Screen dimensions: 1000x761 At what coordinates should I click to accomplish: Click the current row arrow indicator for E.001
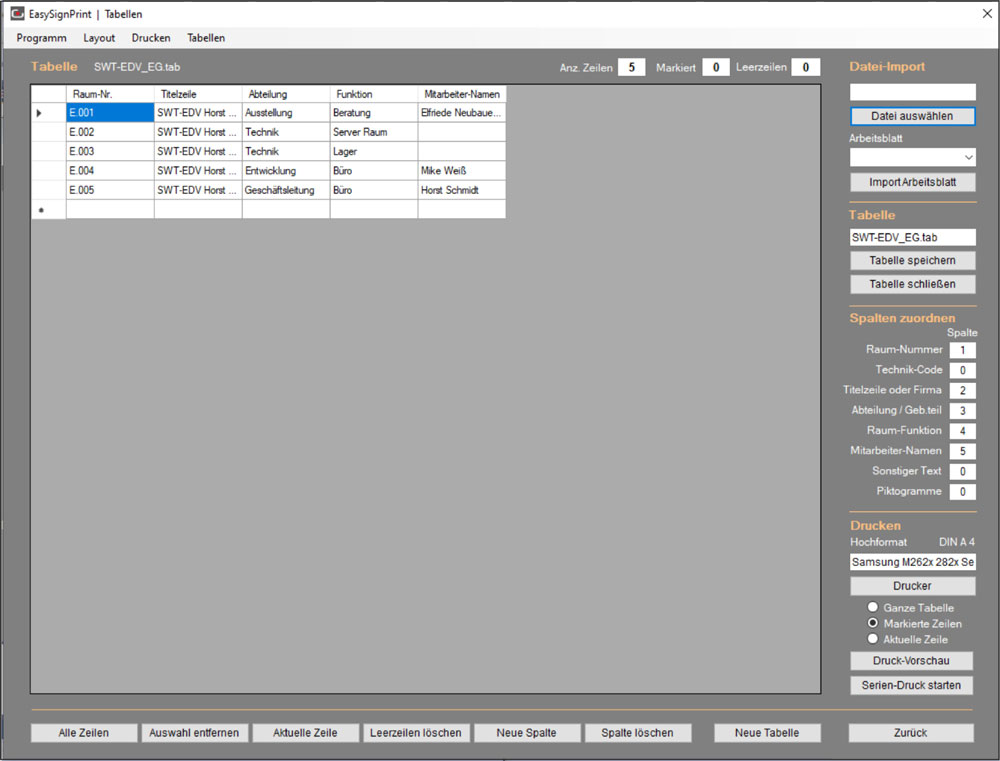pyautogui.click(x=40, y=113)
